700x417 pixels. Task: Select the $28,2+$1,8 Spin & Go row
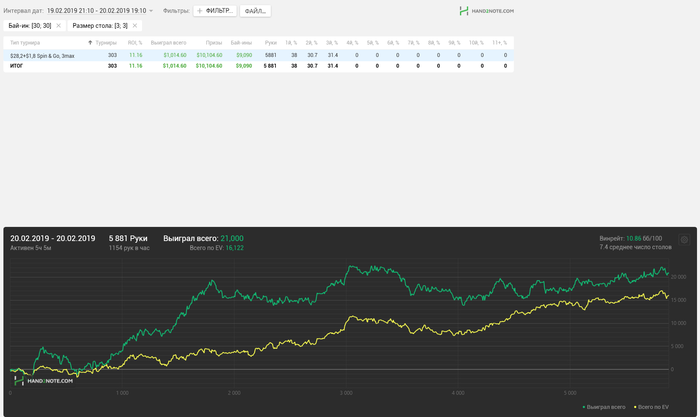(258, 55)
